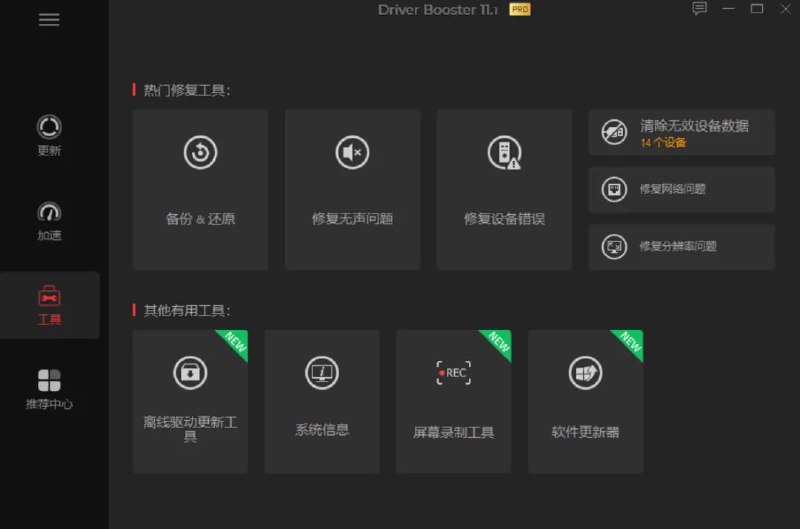Switch to the 加速 sidebar section

[x=49, y=221]
